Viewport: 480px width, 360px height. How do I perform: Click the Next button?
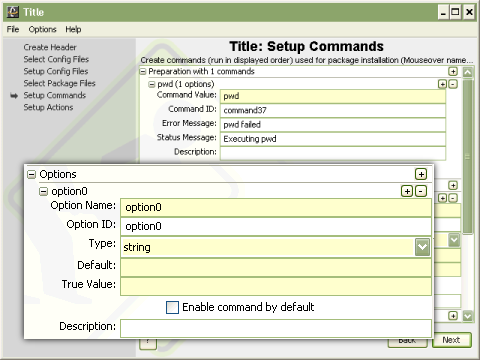452,340
